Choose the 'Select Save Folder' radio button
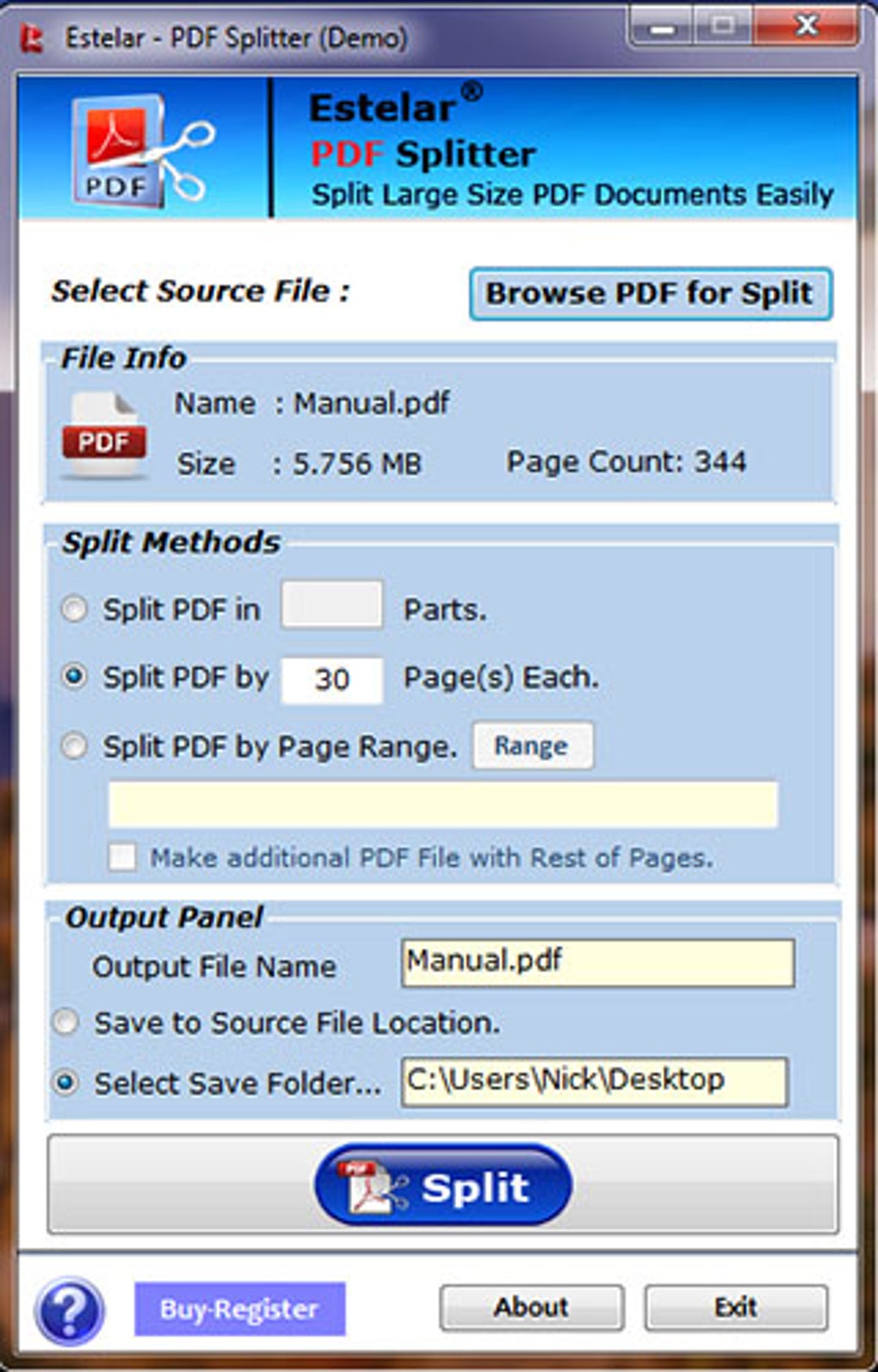 click(65, 1083)
